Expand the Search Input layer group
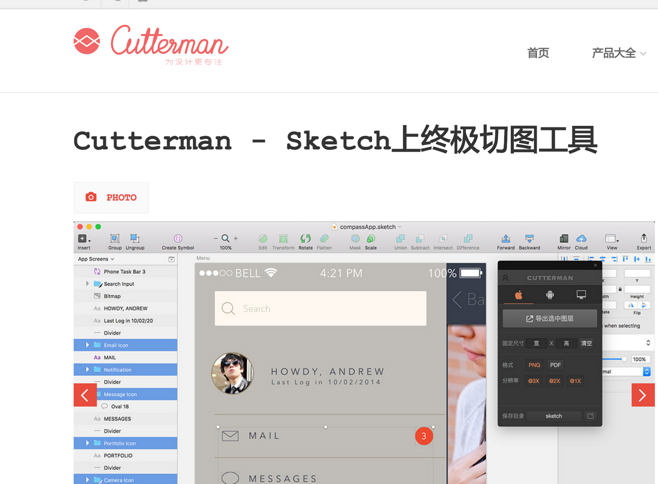The image size is (658, 484). [x=87, y=284]
